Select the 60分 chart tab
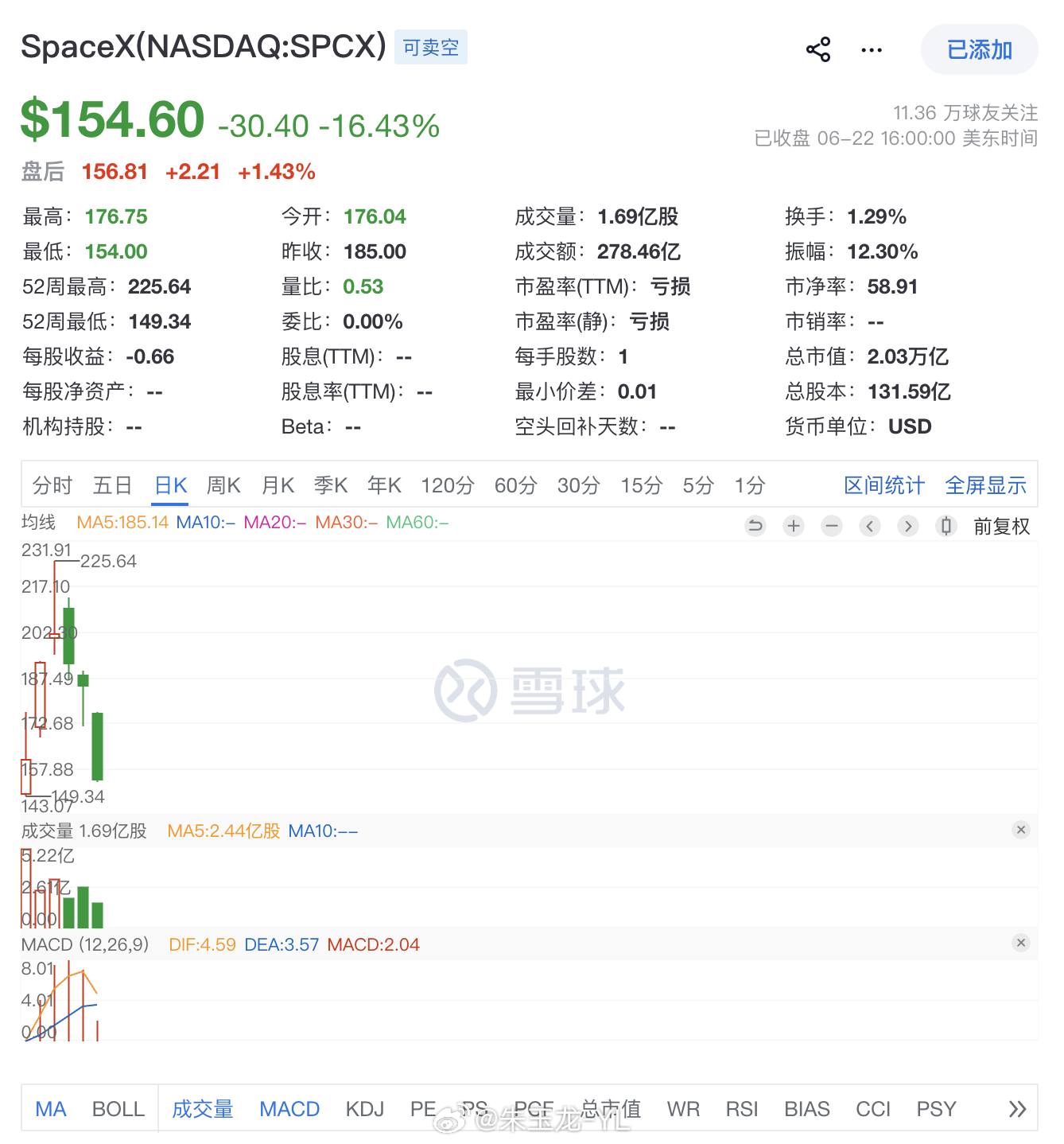Image resolution: width=1064 pixels, height=1144 pixels. [516, 485]
